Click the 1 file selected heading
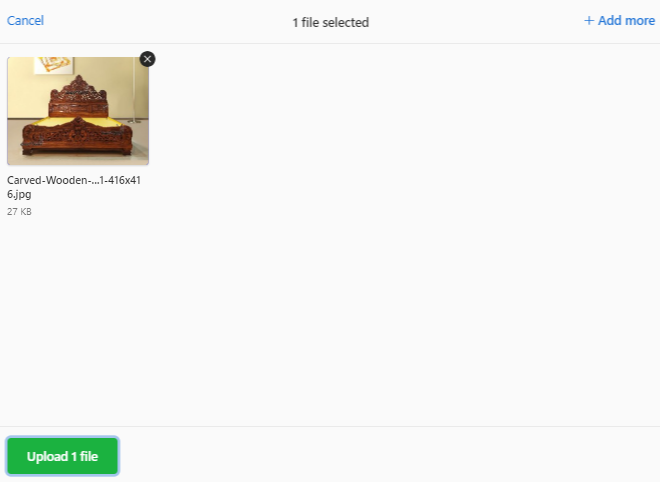Viewport: 660px width, 482px height. pos(330,22)
